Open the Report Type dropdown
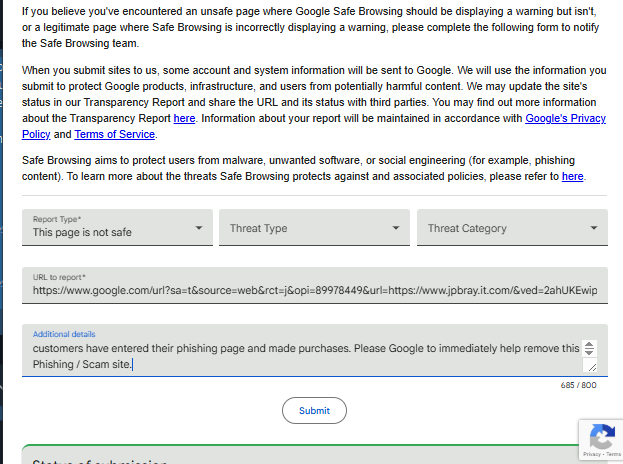 point(117,227)
